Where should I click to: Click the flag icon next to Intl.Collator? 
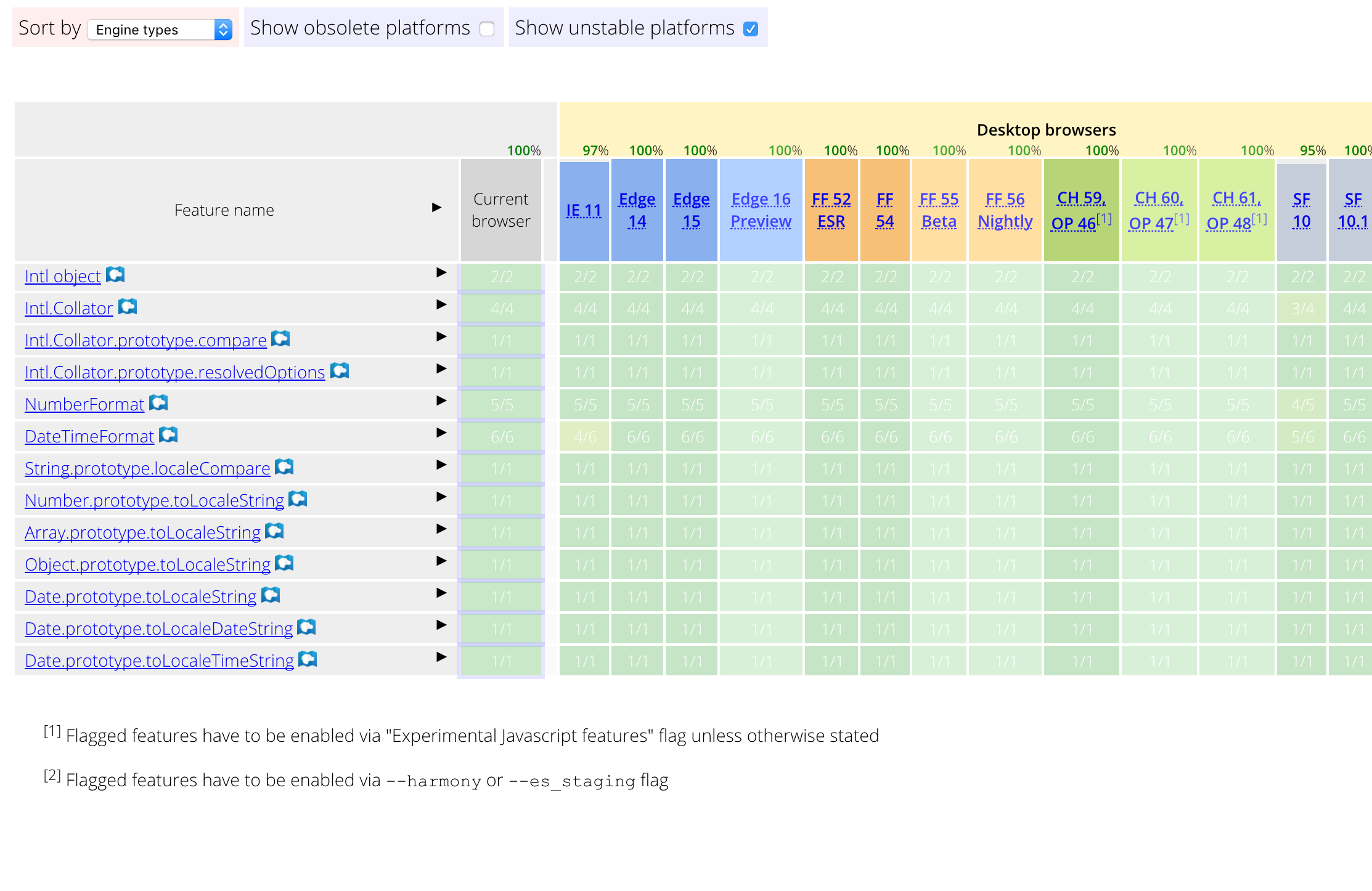128,307
